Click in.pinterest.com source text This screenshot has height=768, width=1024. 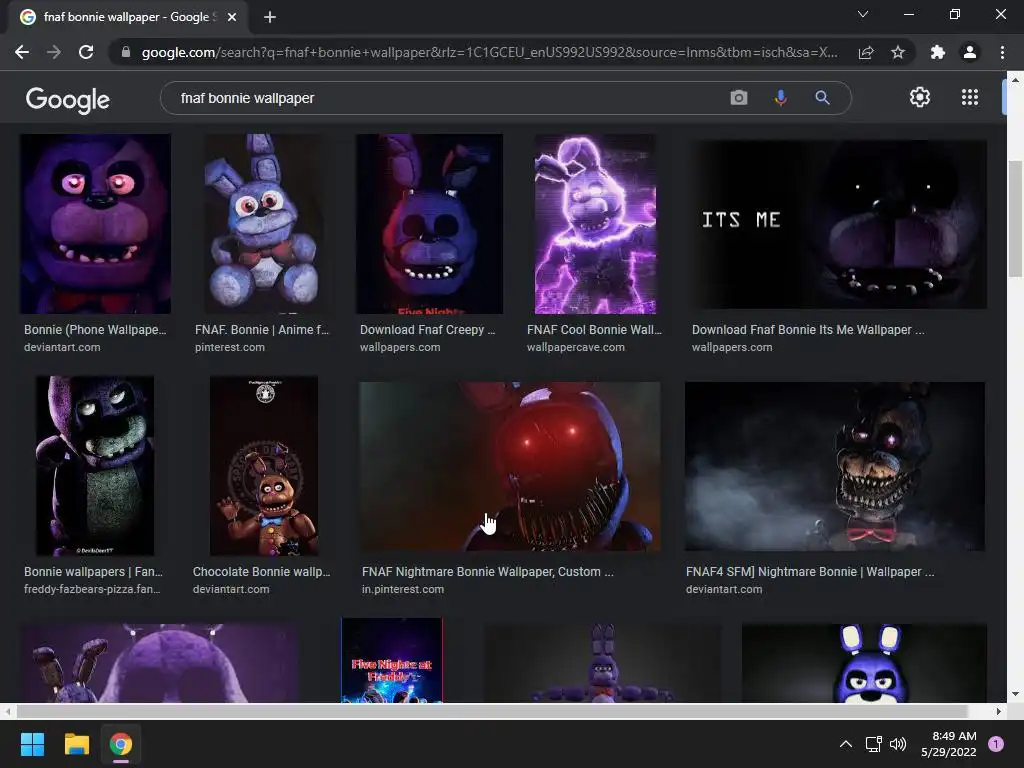(403, 589)
